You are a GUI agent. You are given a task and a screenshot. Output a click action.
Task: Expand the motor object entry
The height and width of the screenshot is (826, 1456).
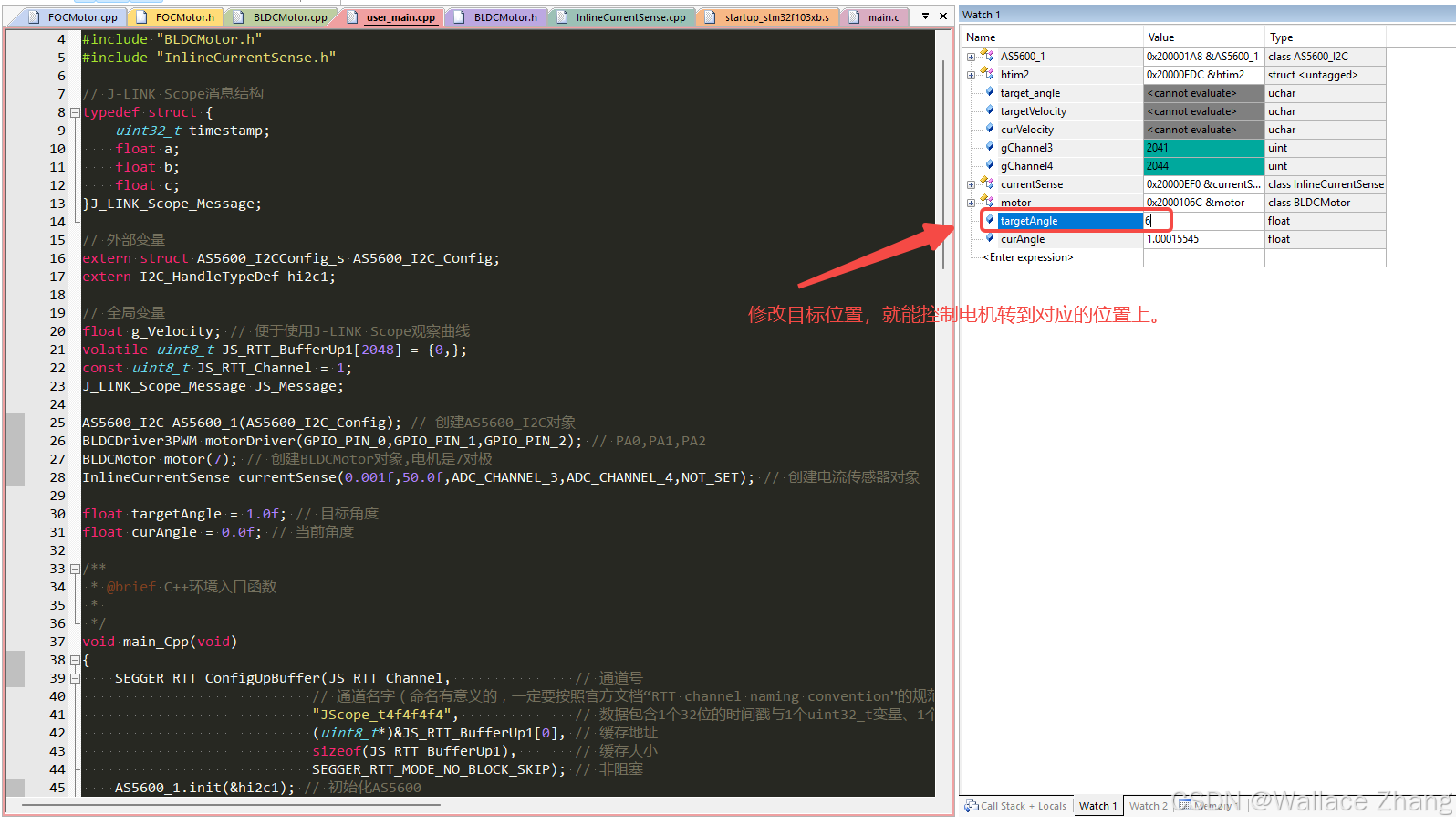click(971, 203)
